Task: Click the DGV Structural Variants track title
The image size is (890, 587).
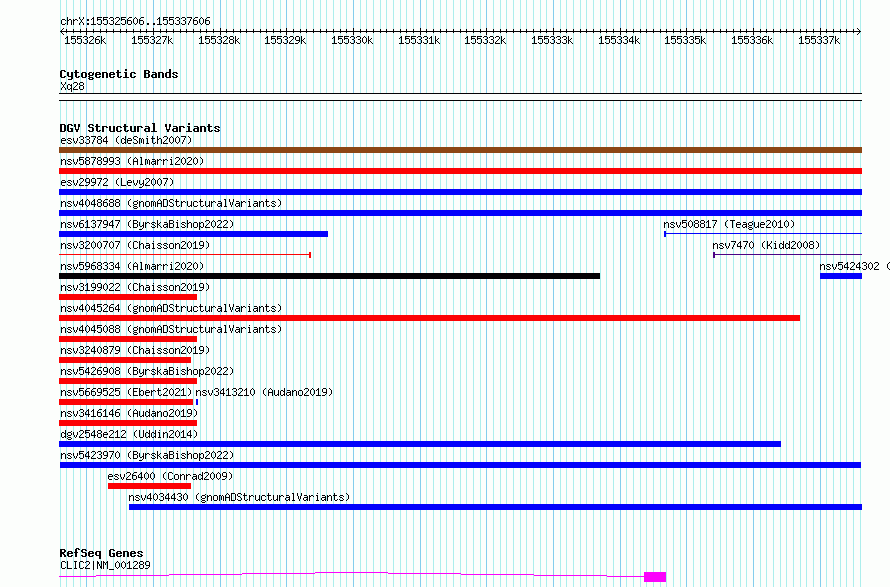Action: pyautogui.click(x=140, y=128)
